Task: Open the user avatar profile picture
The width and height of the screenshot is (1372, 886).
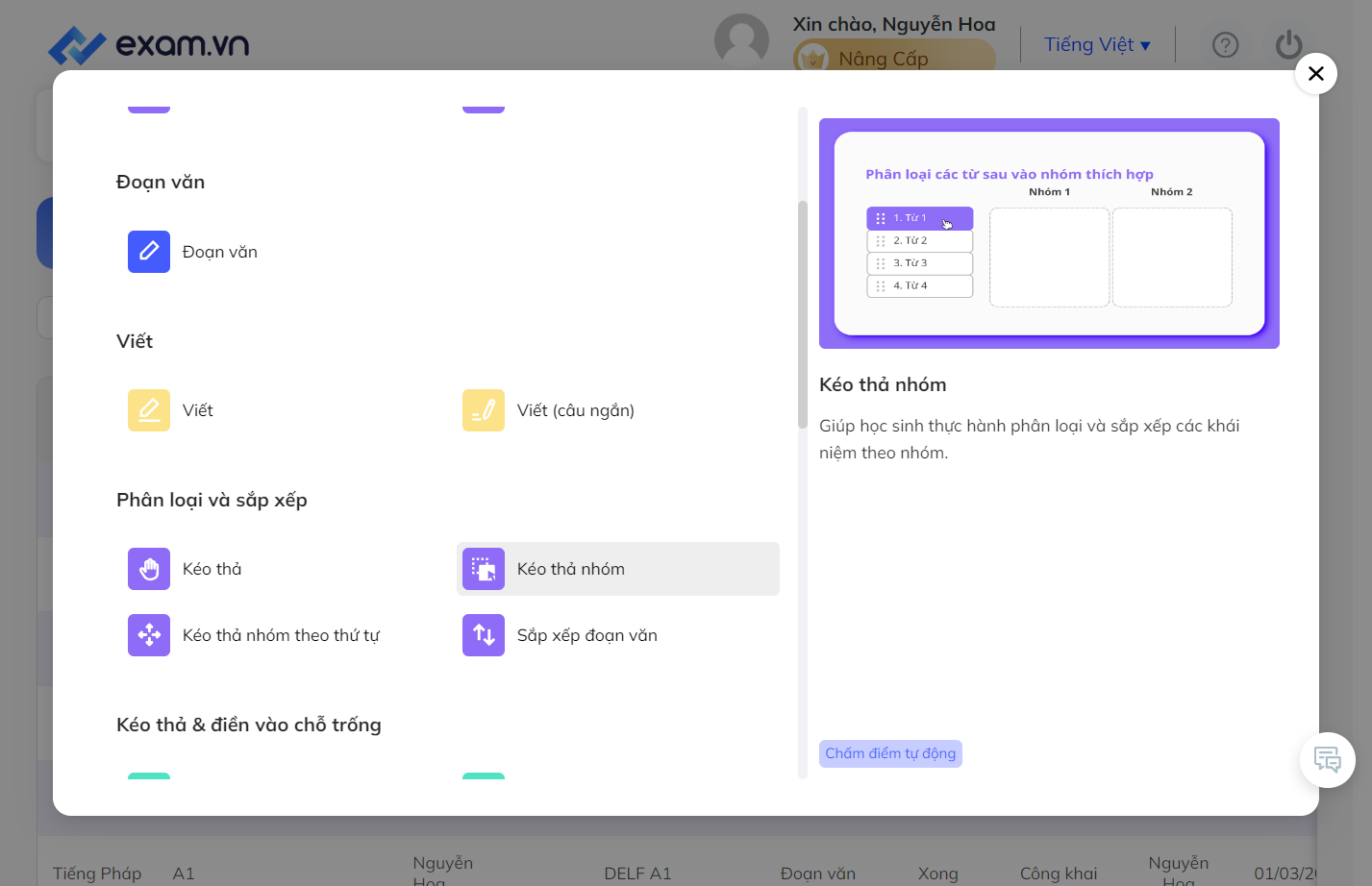Action: point(741,41)
